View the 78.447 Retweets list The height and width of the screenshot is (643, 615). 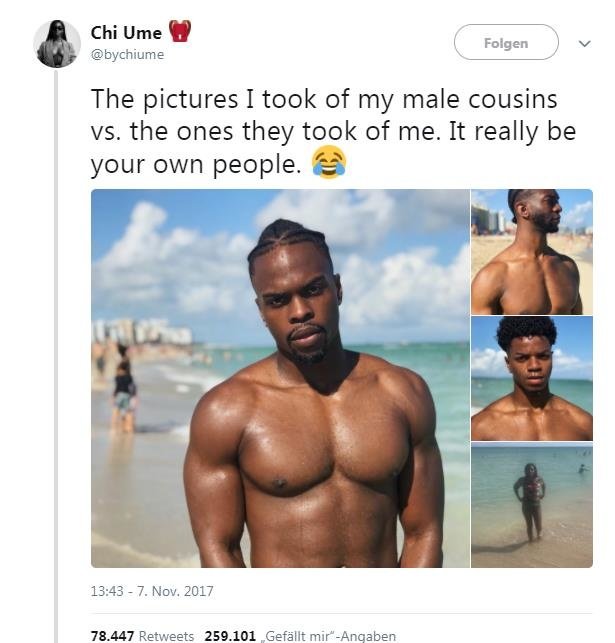point(142,636)
